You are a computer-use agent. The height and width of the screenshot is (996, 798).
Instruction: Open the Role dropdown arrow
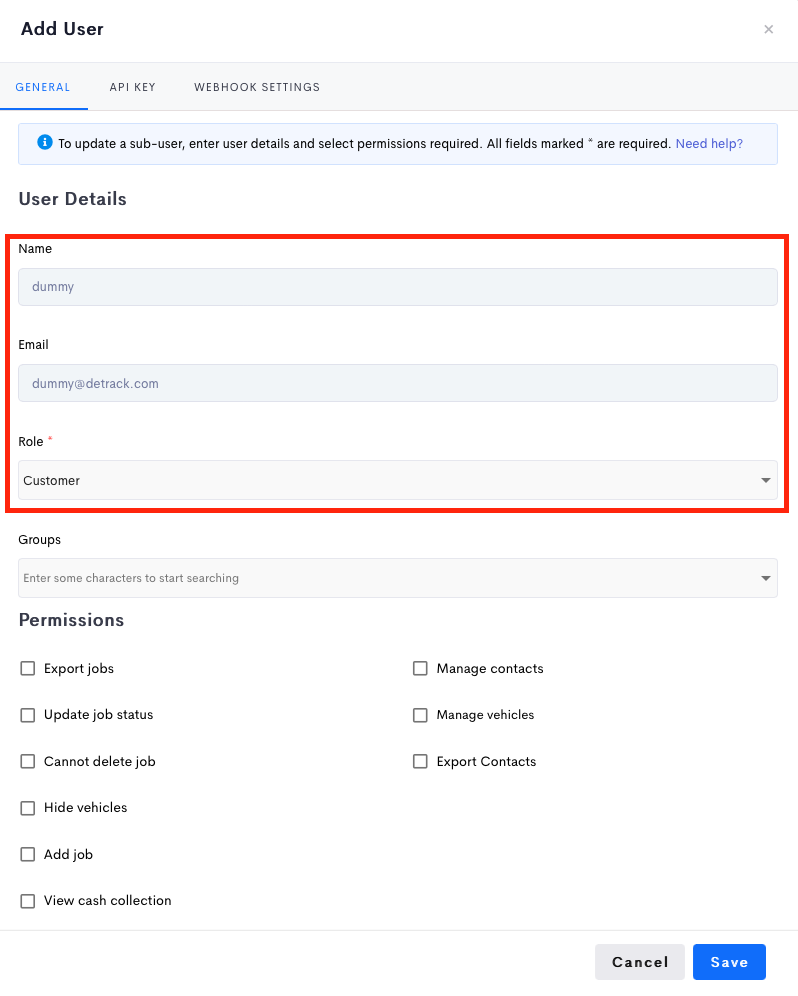tap(766, 480)
